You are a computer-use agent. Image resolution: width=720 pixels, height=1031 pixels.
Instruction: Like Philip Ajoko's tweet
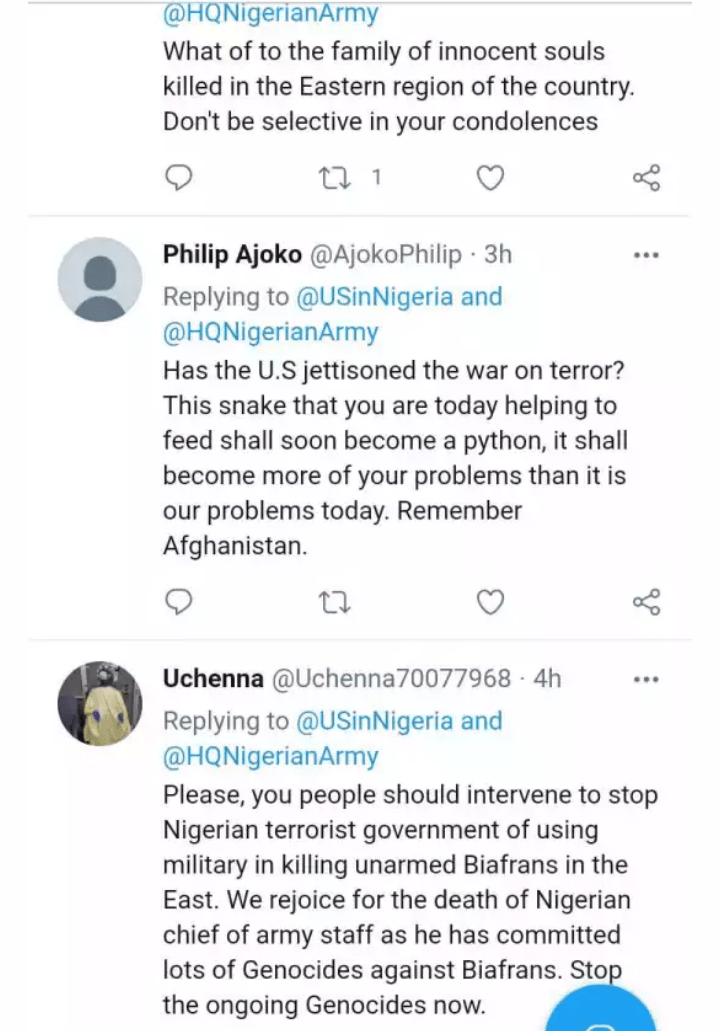(489, 602)
